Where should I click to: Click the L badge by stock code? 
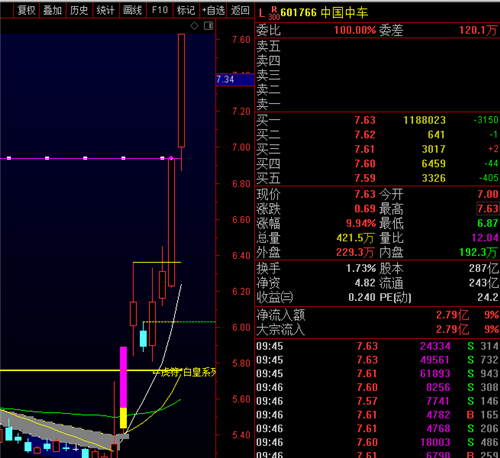click(x=262, y=13)
